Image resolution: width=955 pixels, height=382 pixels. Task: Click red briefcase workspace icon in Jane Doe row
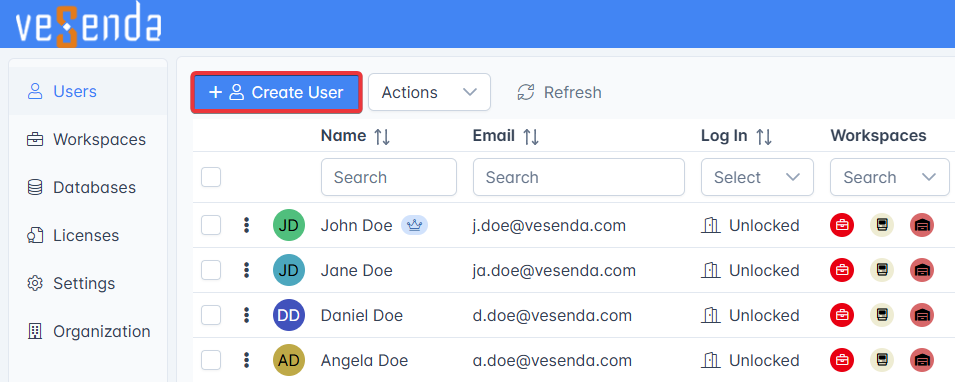point(842,270)
